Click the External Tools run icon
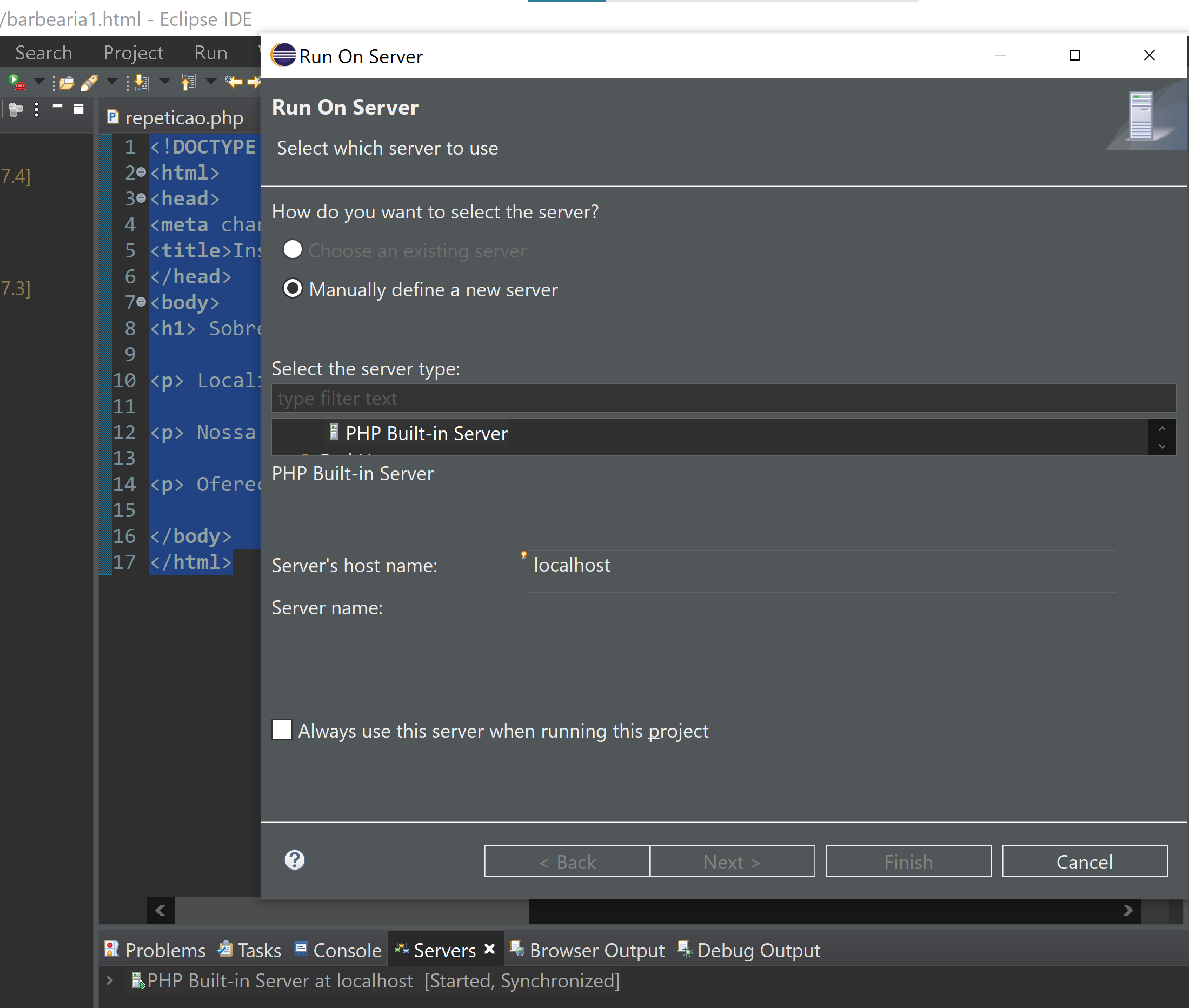Viewport: 1189px width, 1008px height. click(x=16, y=82)
